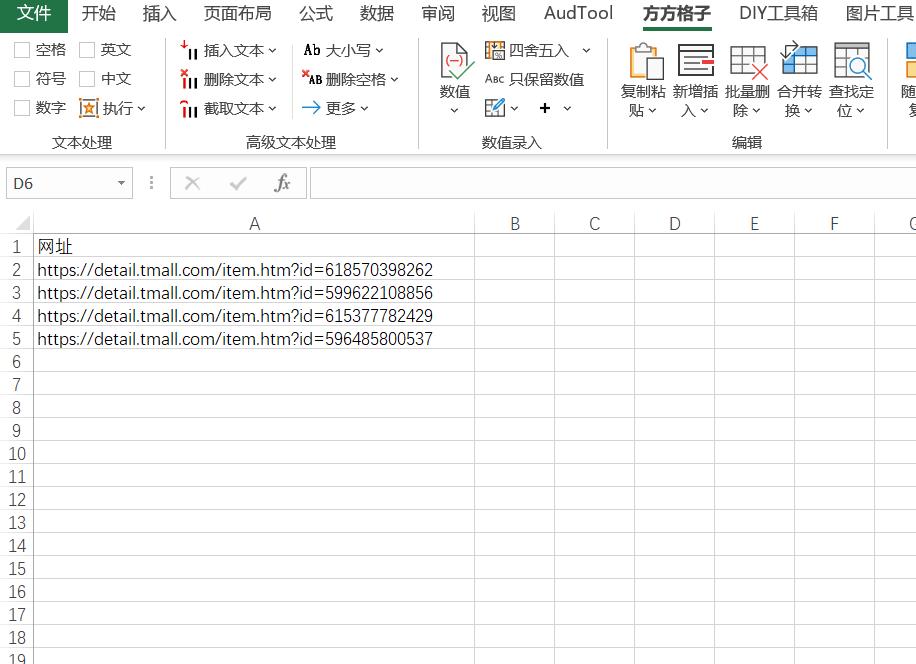Tick the 符号 checkbox
916x664 pixels.
[22, 79]
